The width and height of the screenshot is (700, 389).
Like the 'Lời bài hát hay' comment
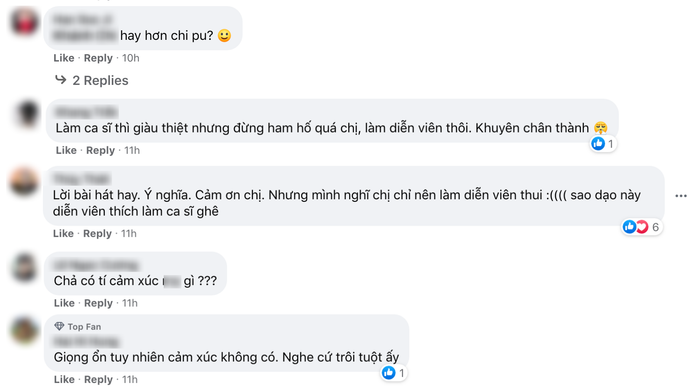coord(63,233)
